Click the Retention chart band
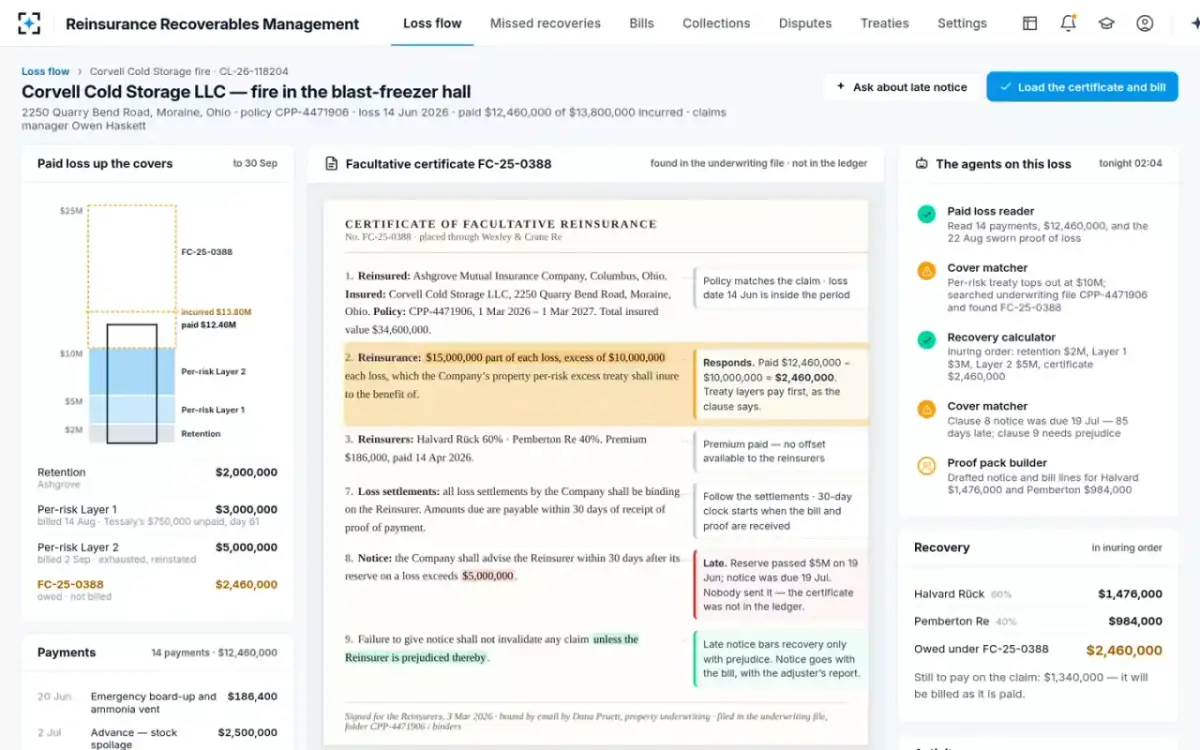 [132, 433]
